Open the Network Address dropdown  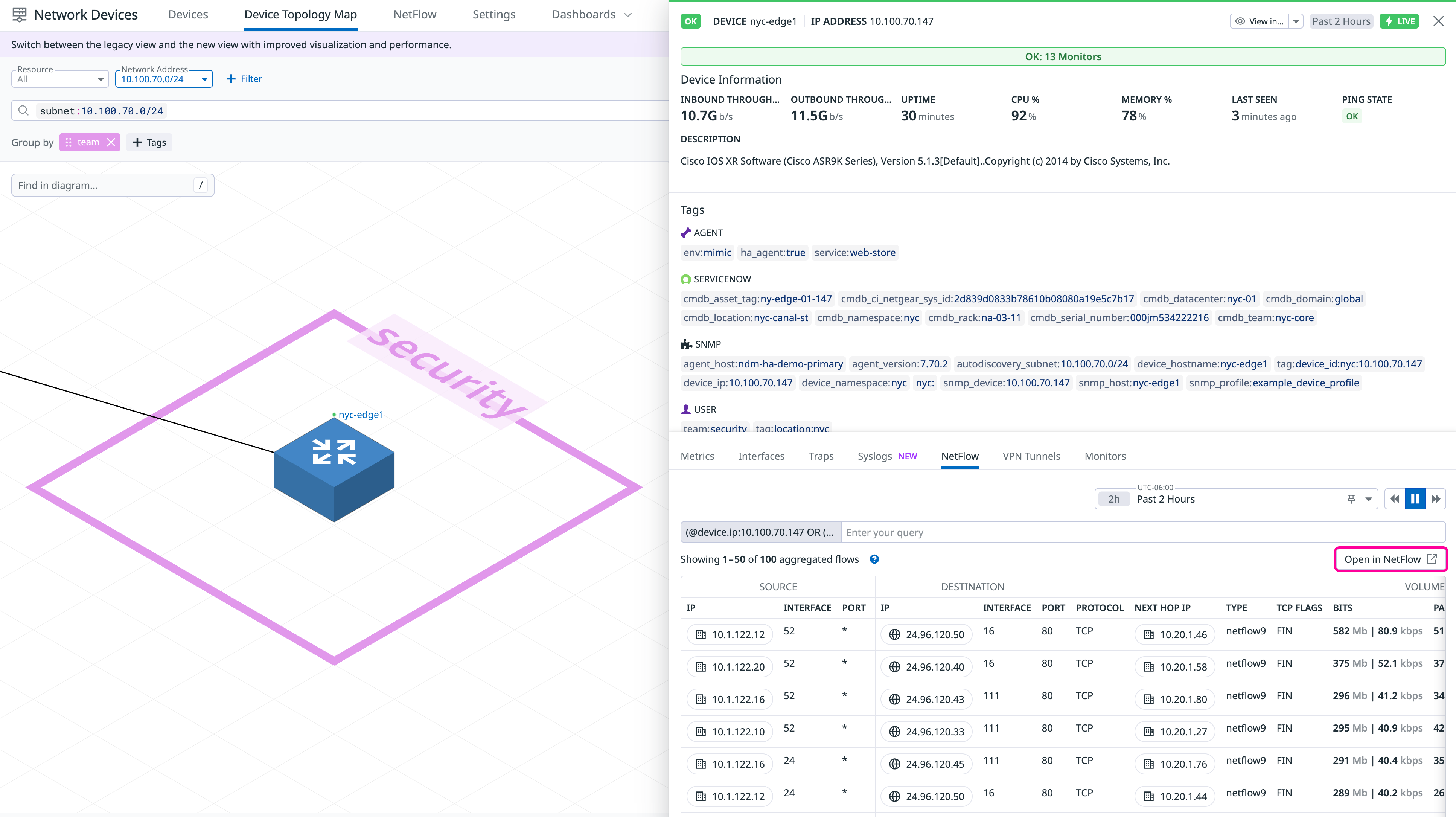click(164, 79)
